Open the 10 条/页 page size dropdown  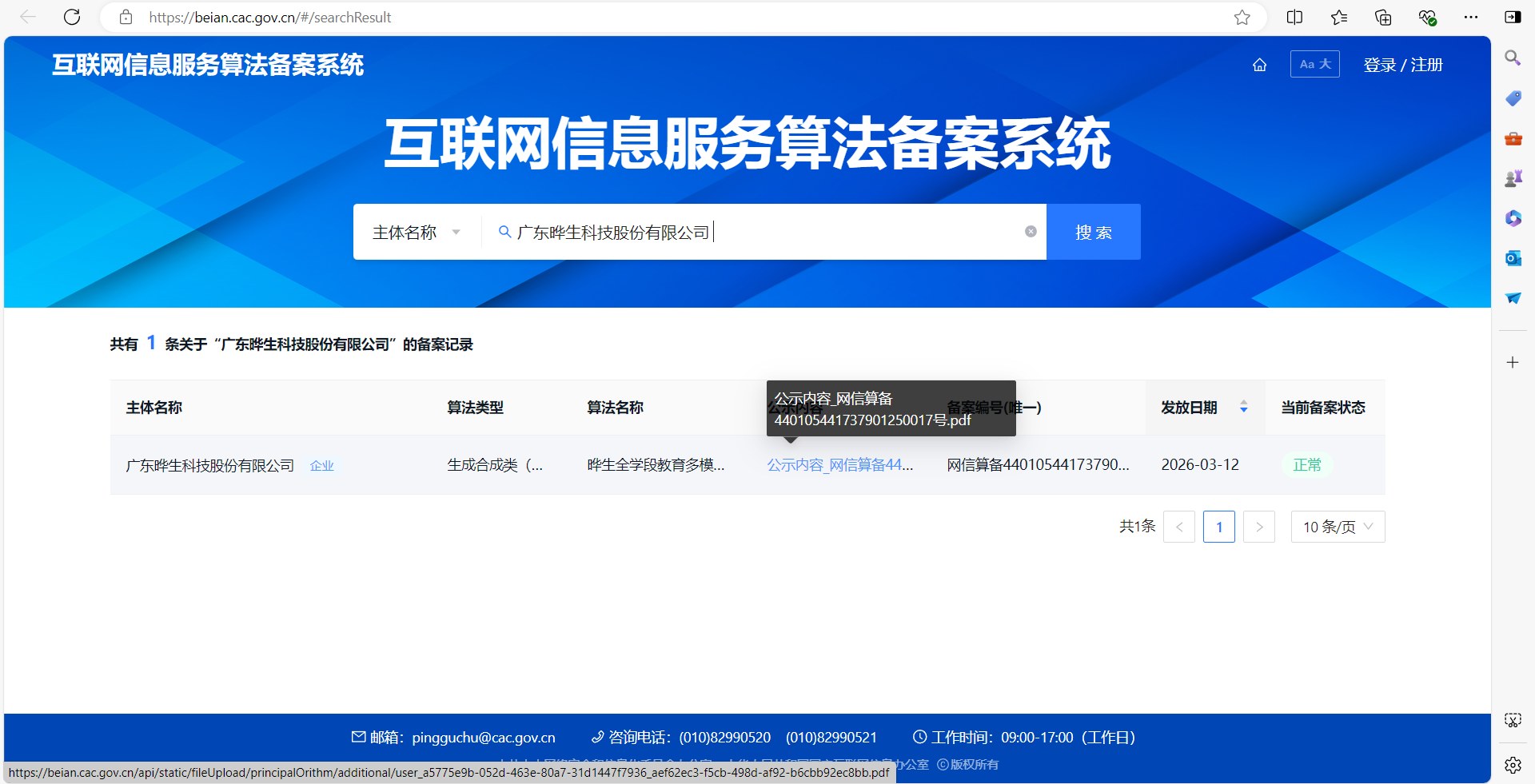[1338, 527]
